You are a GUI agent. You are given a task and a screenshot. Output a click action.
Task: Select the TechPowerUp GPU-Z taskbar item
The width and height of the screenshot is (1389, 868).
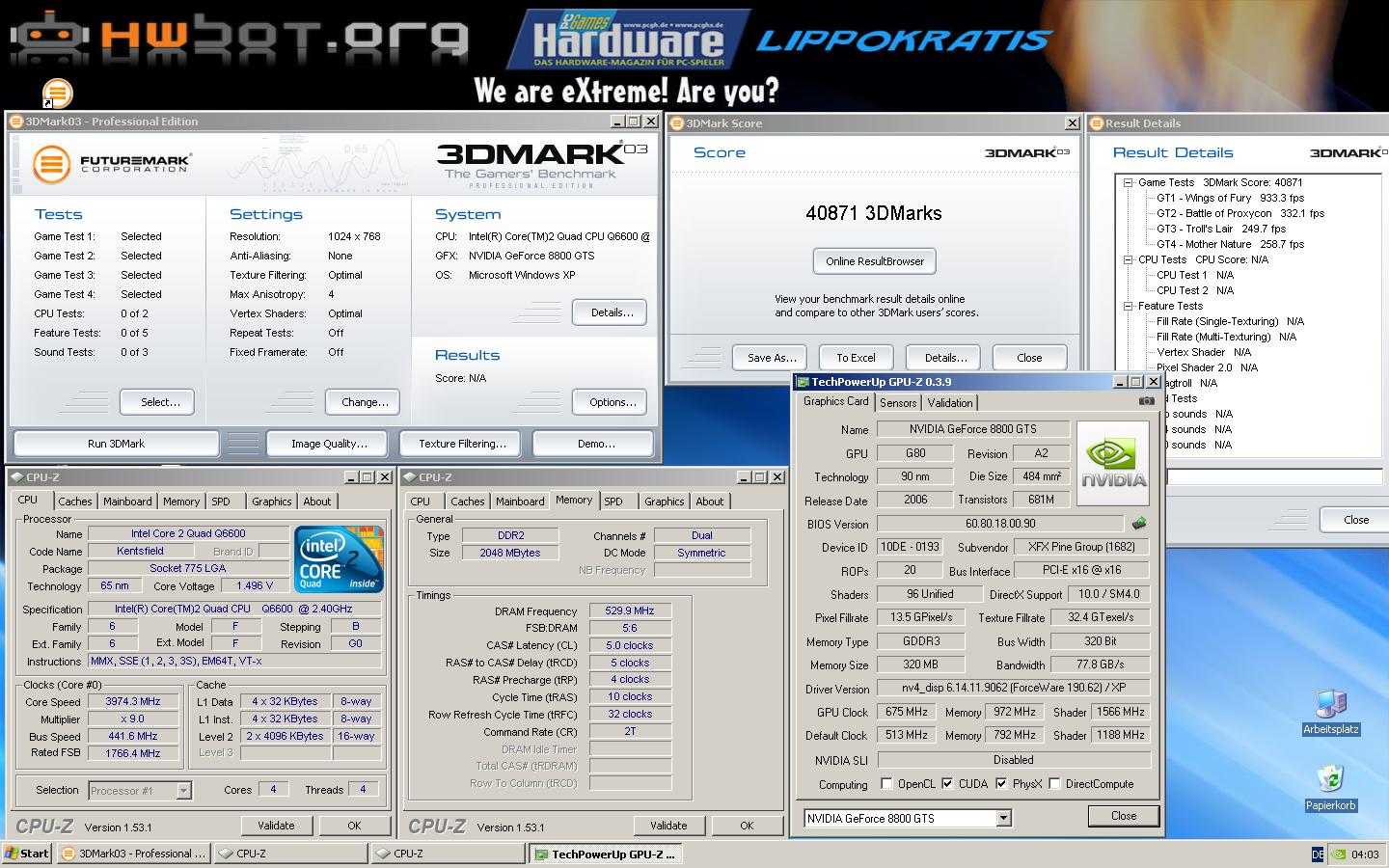pyautogui.click(x=605, y=854)
